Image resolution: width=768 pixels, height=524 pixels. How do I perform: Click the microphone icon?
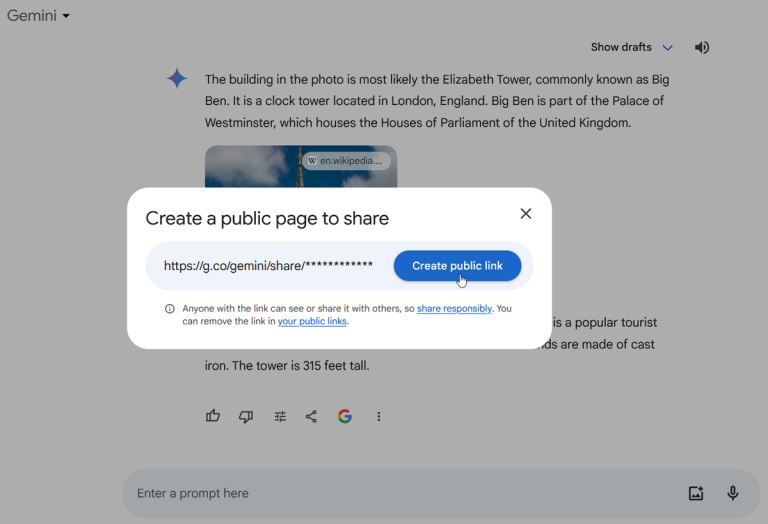pyautogui.click(x=733, y=493)
